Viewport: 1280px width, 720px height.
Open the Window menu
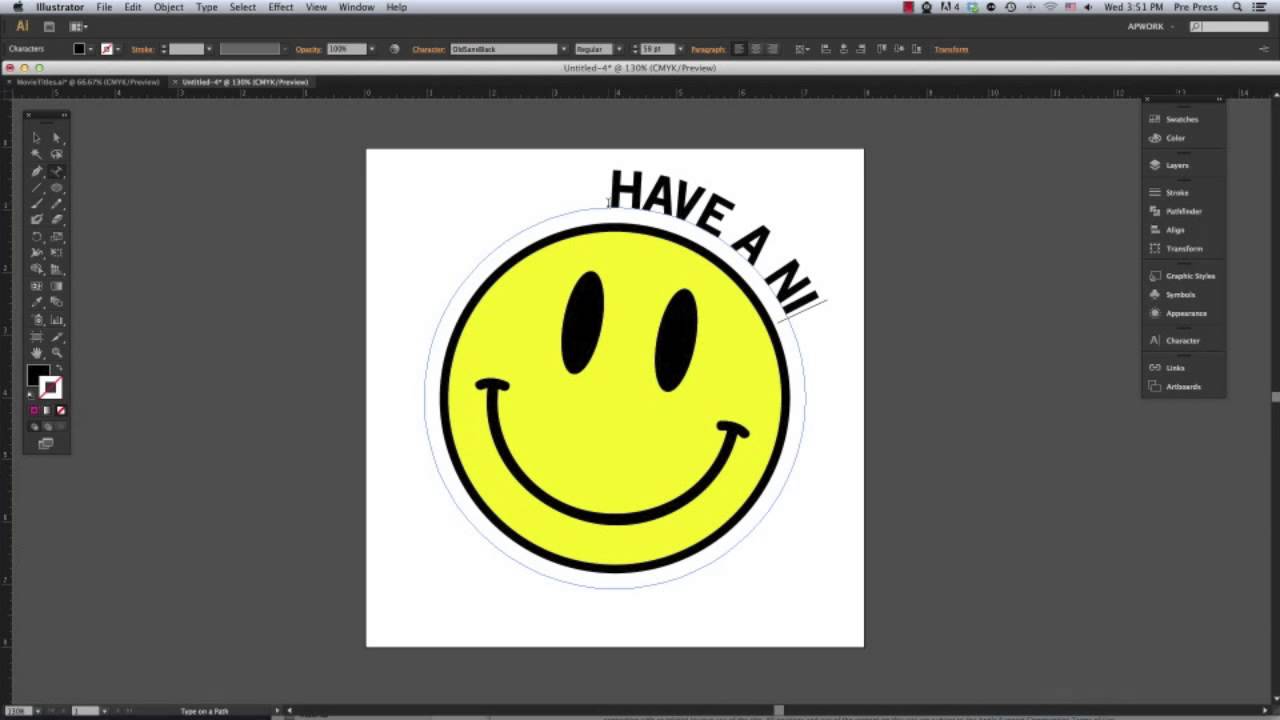(x=356, y=7)
